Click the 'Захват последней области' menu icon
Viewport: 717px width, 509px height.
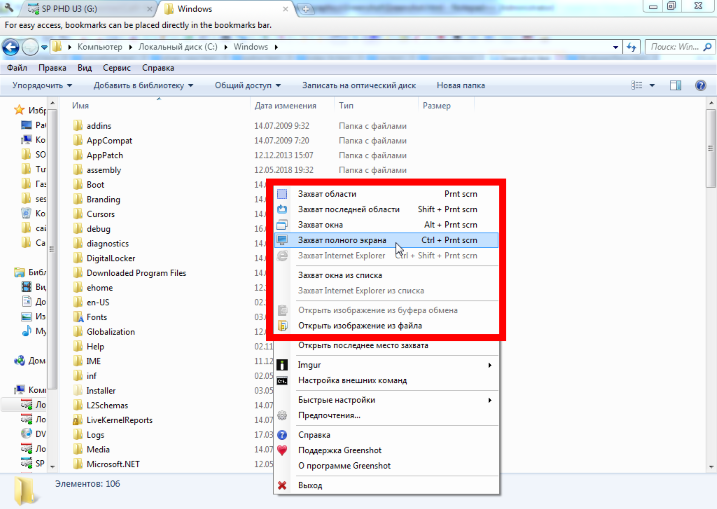(282, 210)
